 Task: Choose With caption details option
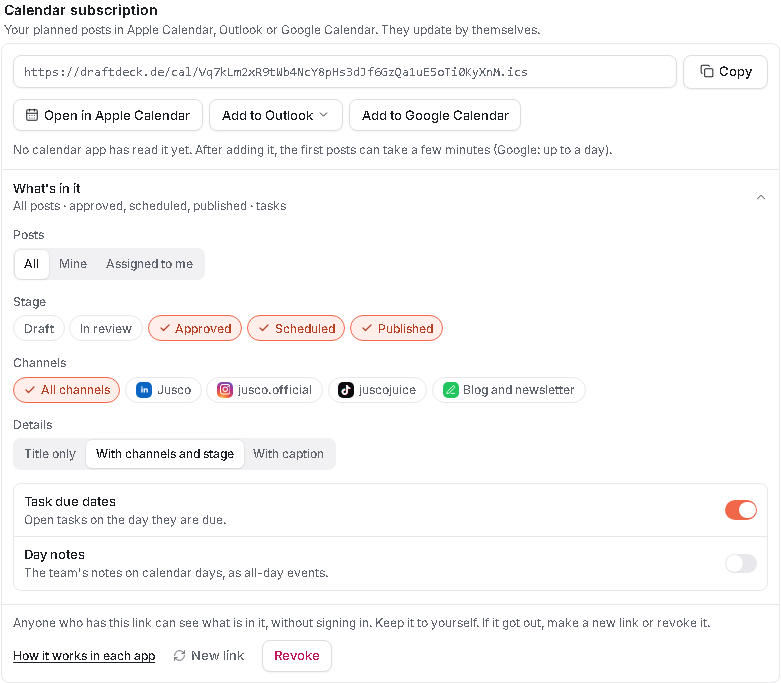tap(288, 453)
